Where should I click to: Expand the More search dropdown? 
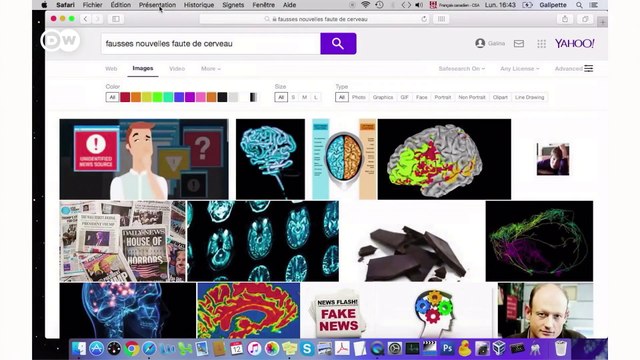[x=211, y=69]
